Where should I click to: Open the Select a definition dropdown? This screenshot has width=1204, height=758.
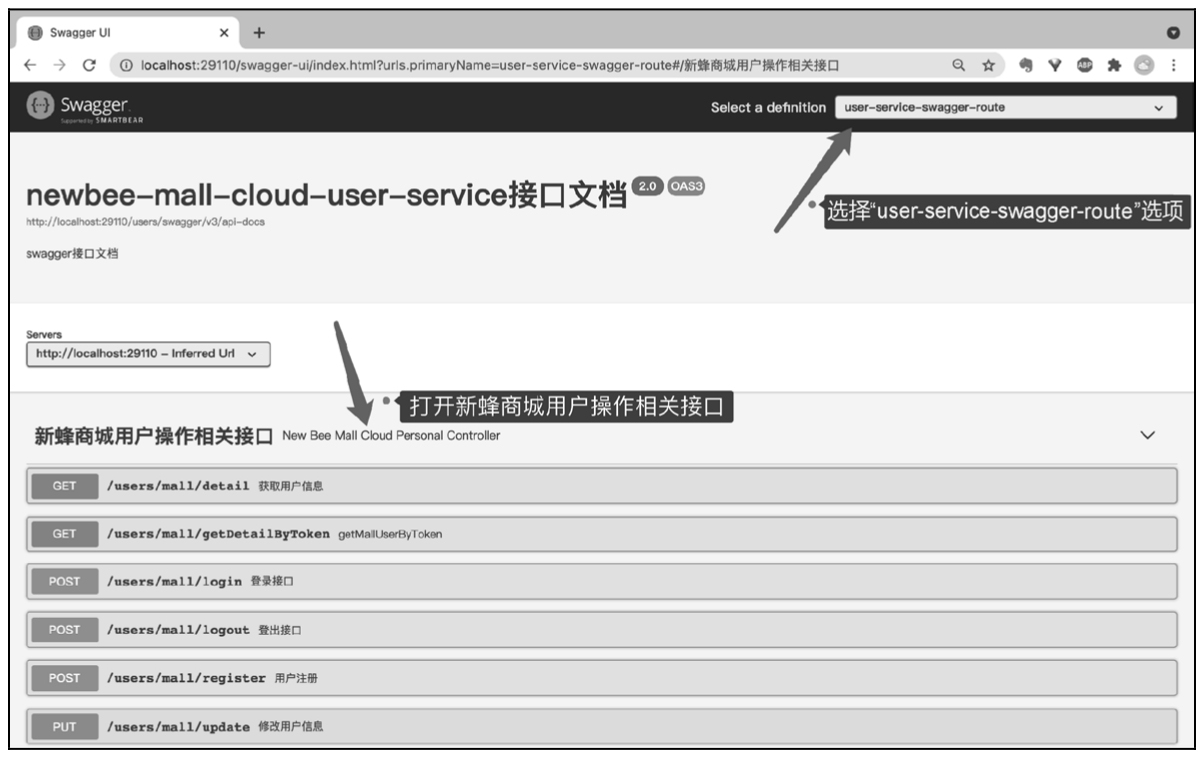pyautogui.click(x=1006, y=108)
